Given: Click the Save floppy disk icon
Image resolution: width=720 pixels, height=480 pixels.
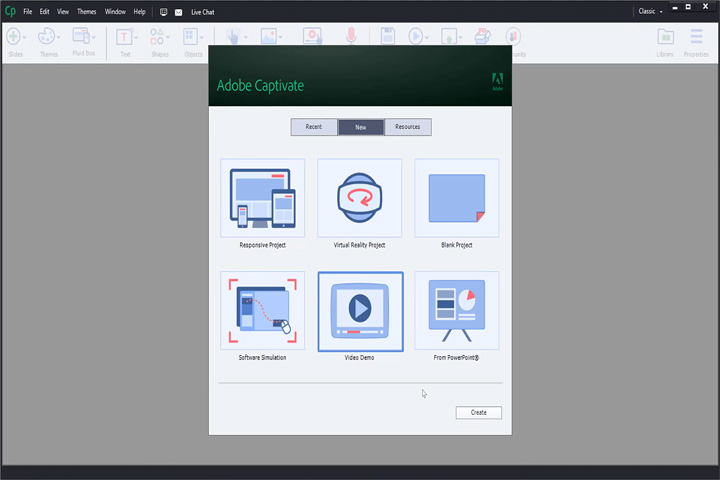Looking at the screenshot, I should [x=388, y=36].
